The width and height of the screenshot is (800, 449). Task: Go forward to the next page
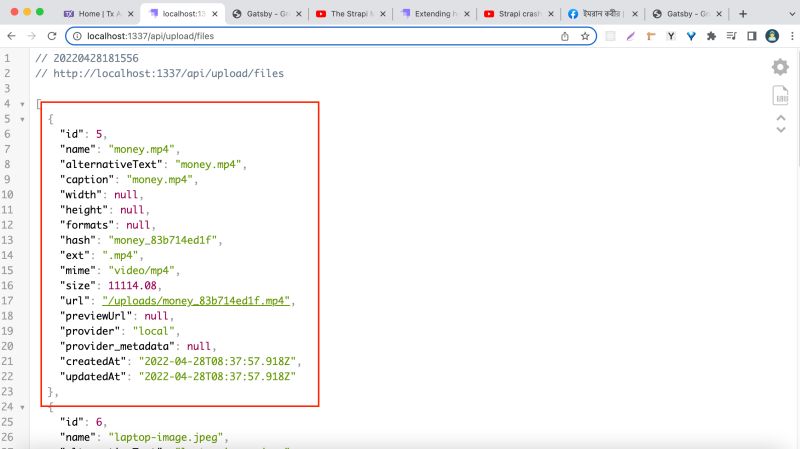32,36
